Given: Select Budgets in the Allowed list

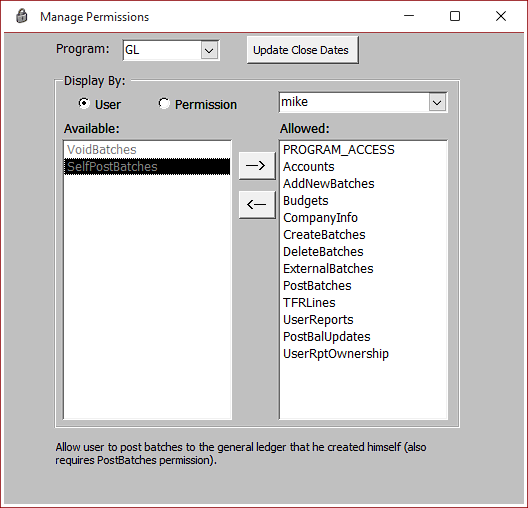Looking at the screenshot, I should (363, 201).
